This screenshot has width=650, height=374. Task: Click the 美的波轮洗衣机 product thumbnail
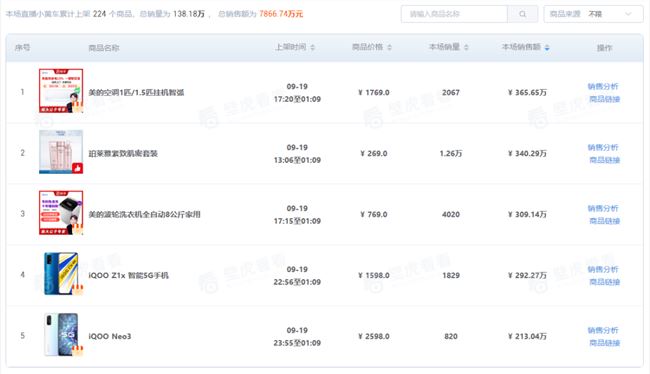pos(61,213)
